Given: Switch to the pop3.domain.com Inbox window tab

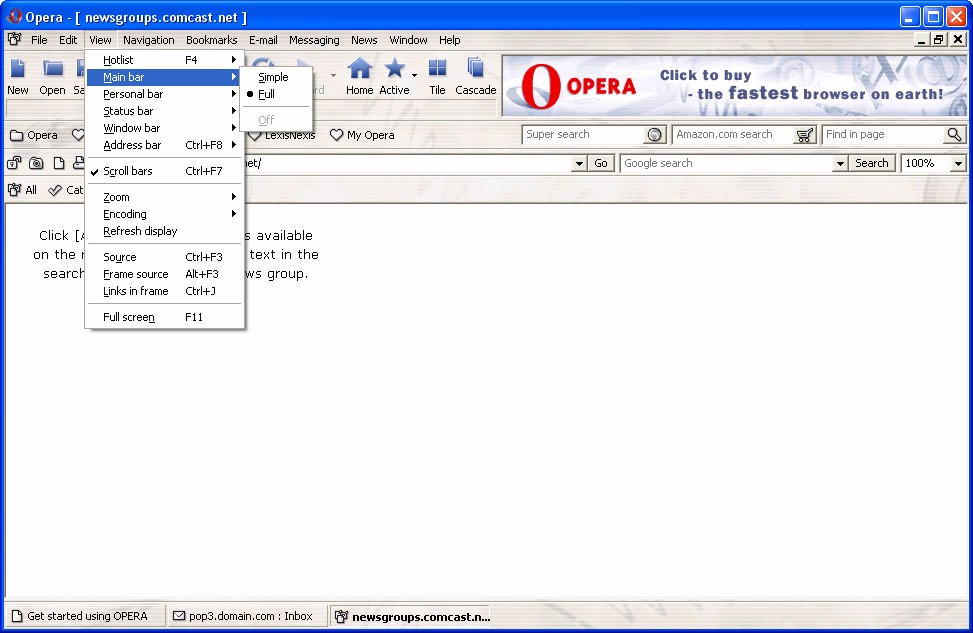Looking at the screenshot, I should 243,616.
